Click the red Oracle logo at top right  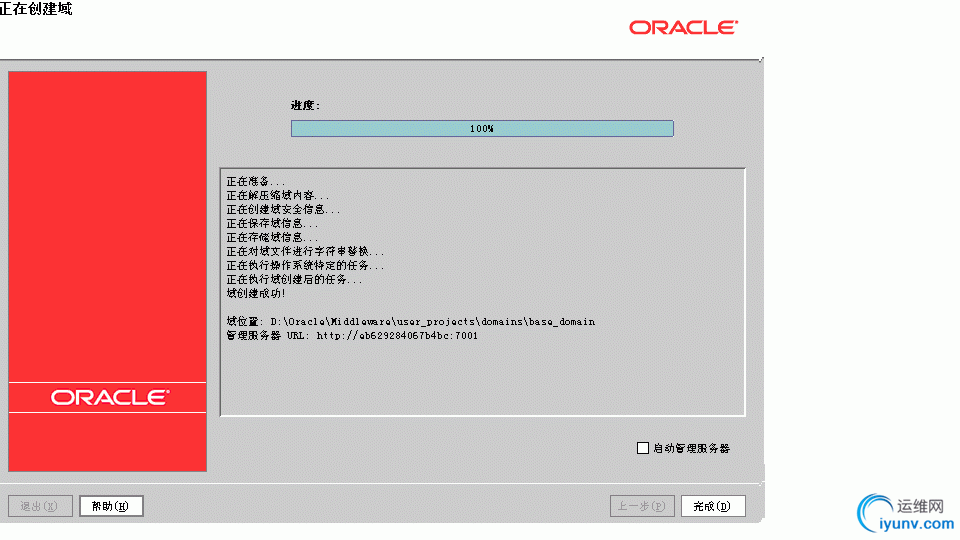pyautogui.click(x=683, y=28)
